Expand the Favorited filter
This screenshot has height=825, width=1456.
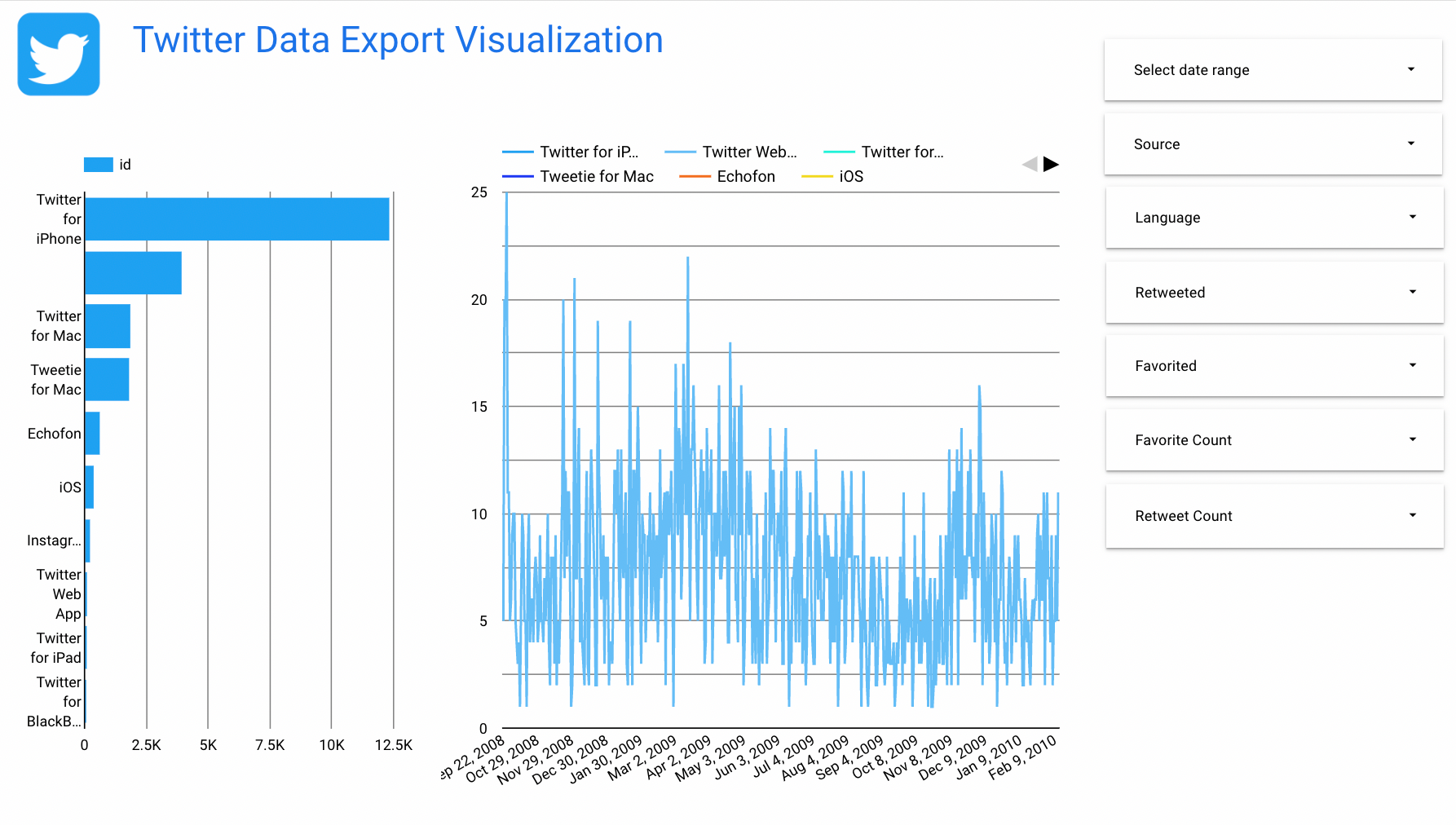pos(1273,366)
